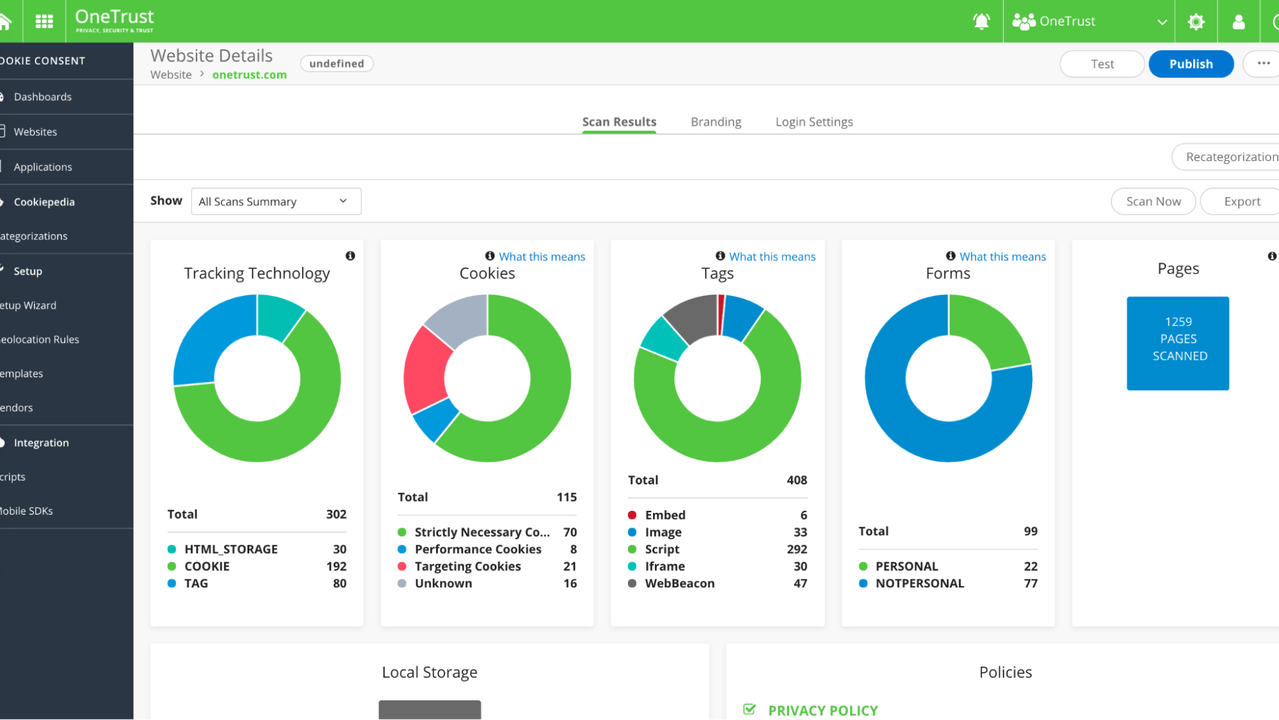The image size is (1279, 720).
Task: Open the All Scans Summary dropdown
Action: [275, 201]
